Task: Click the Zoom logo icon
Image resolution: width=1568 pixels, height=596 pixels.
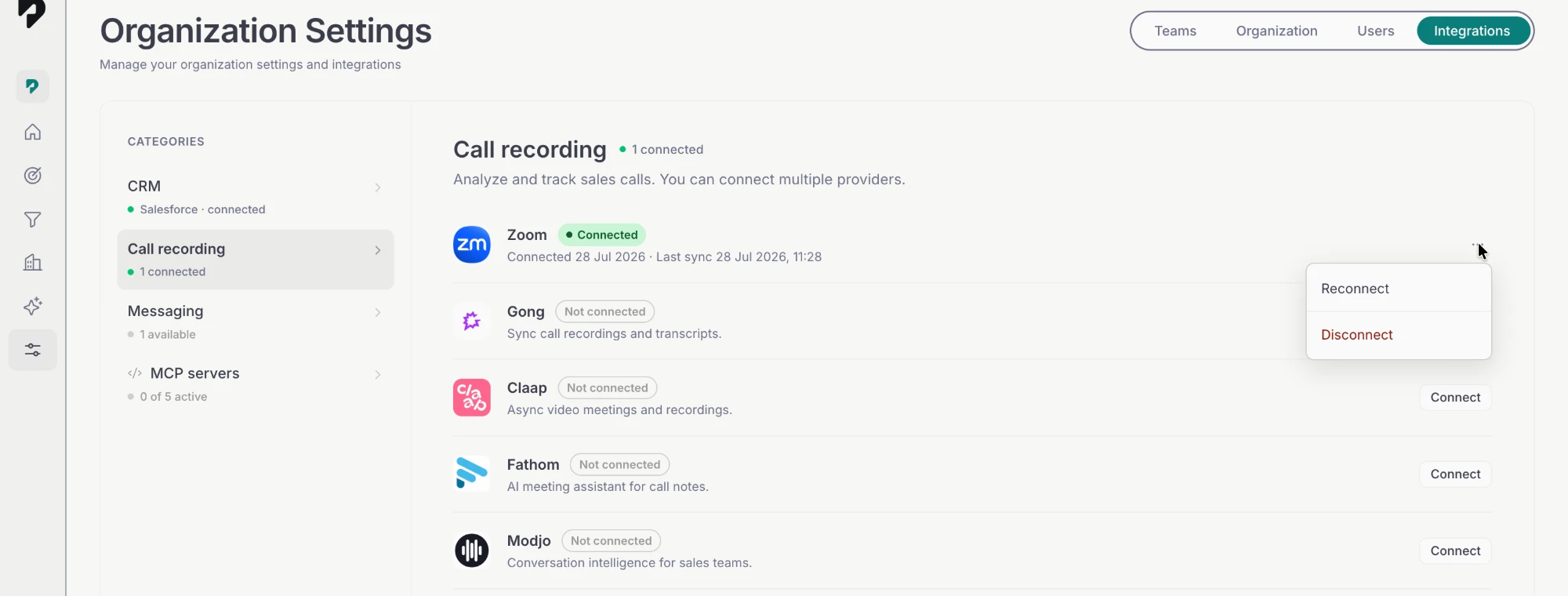Action: tap(472, 245)
